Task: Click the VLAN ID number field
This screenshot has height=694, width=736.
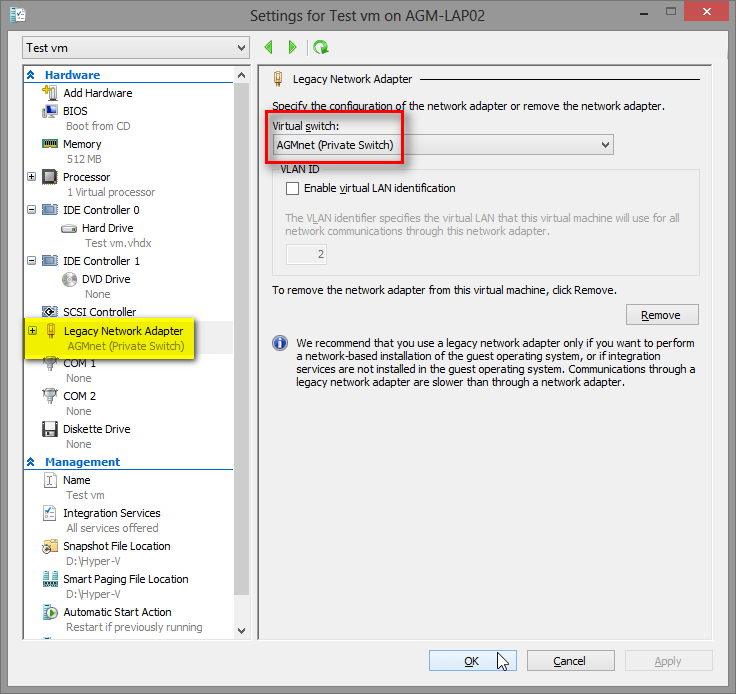Action: [x=306, y=255]
